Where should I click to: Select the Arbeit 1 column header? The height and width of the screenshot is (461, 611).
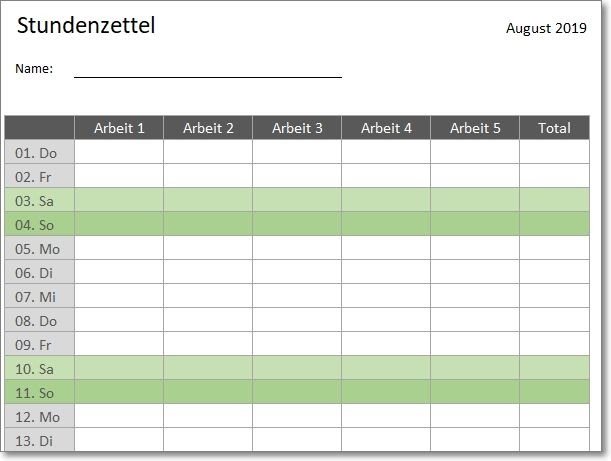coord(119,128)
